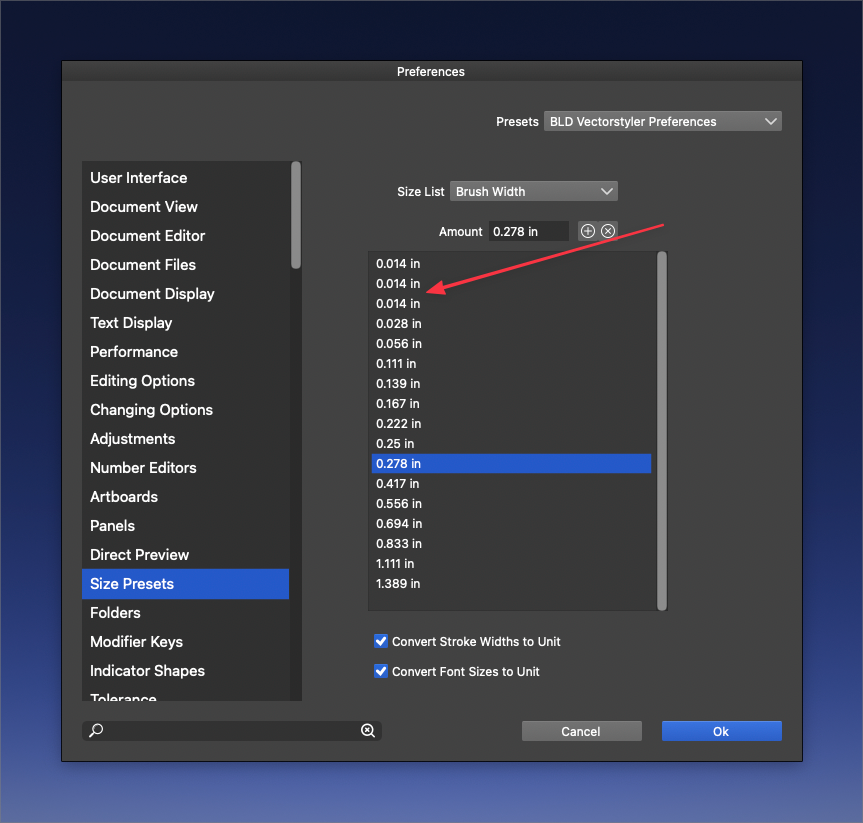Click the plus icon to add amount

tap(588, 231)
